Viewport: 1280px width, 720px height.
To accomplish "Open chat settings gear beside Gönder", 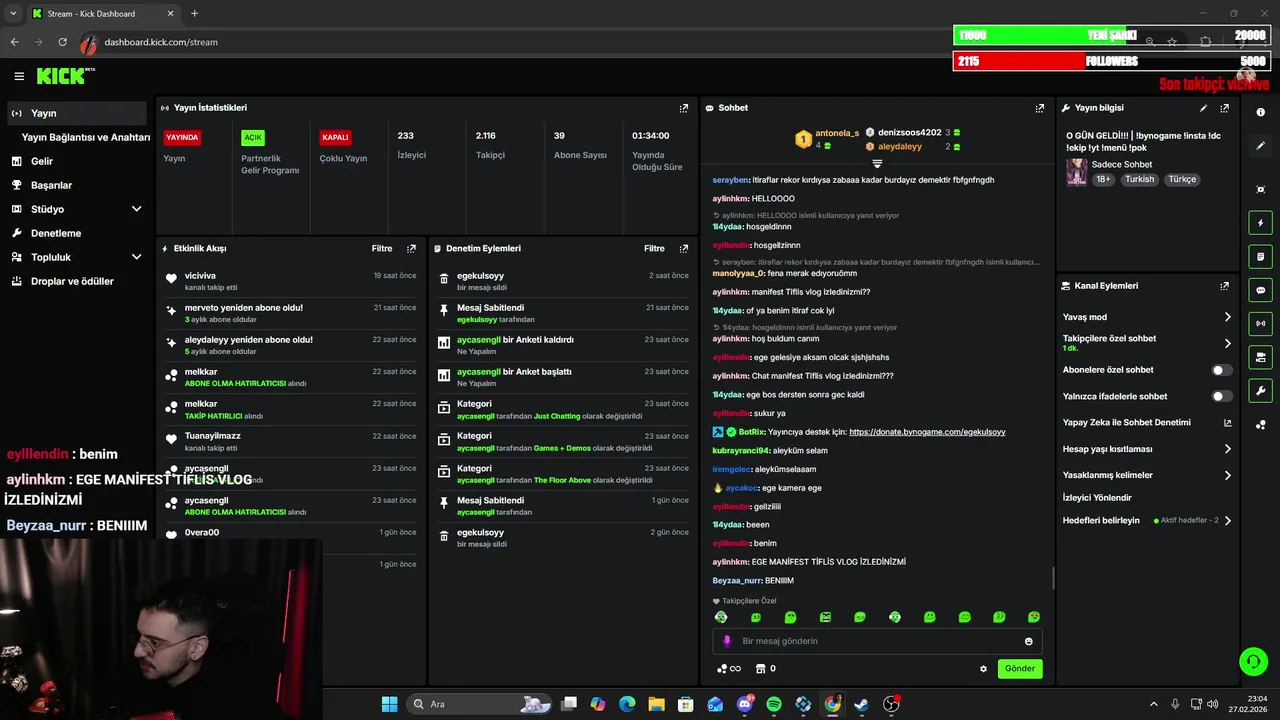I will 983,669.
